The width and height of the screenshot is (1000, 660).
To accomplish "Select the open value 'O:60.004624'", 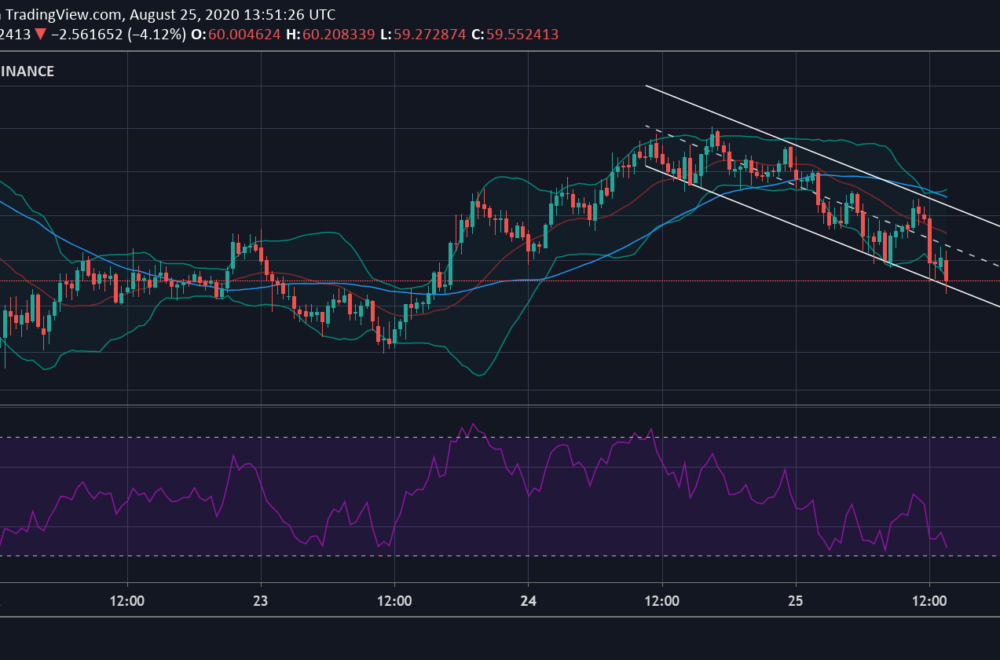I will pos(236,34).
